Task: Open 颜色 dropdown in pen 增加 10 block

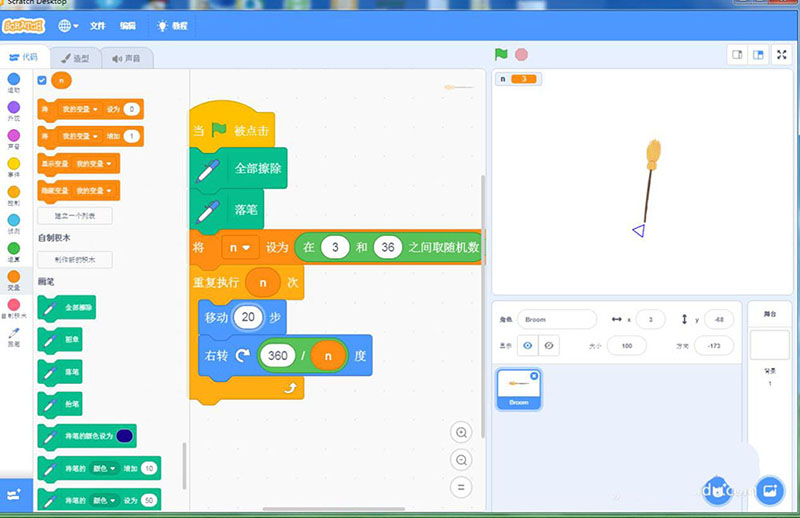Action: click(x=104, y=468)
